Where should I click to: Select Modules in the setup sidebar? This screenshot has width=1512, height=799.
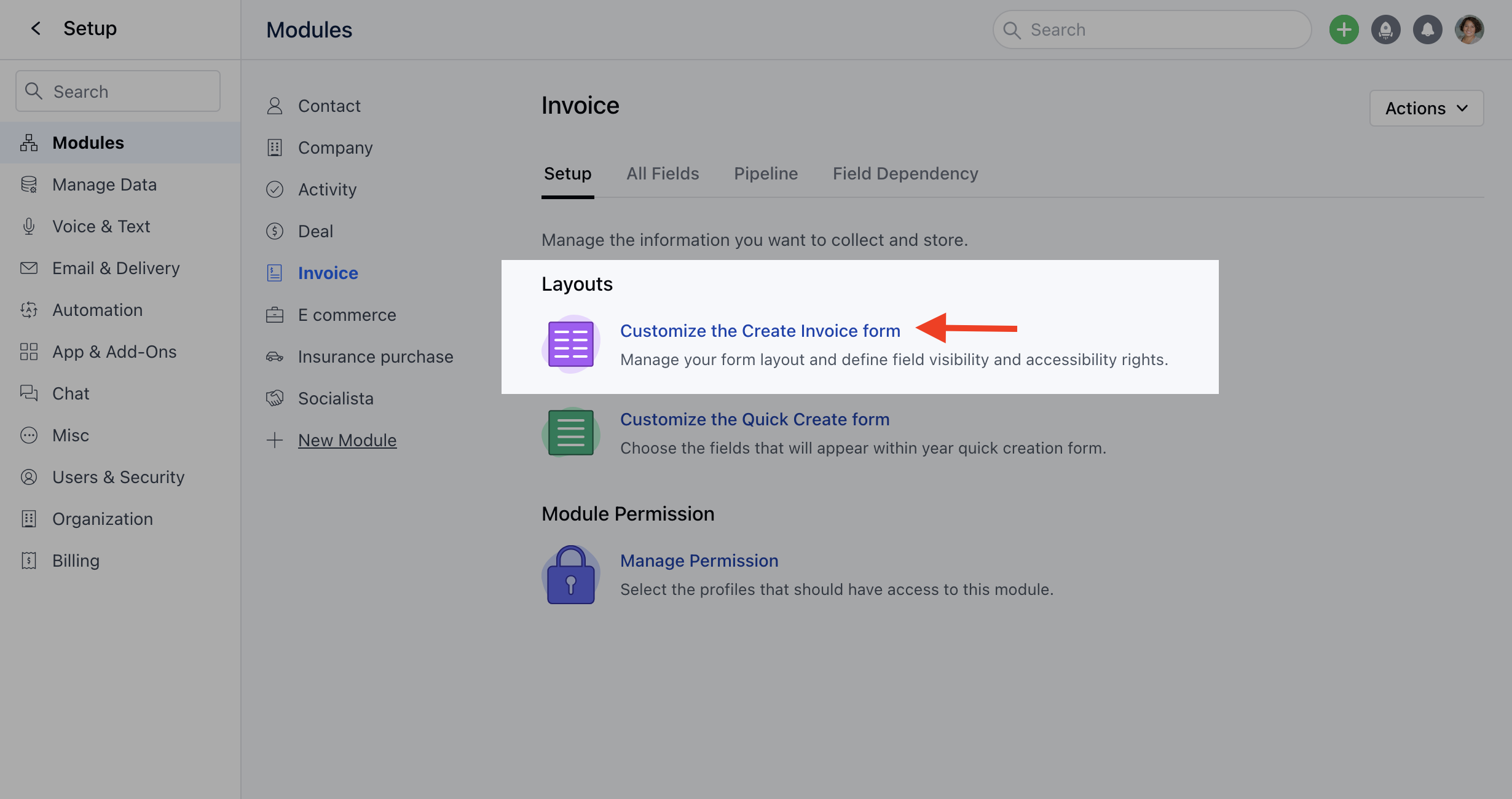[120, 143]
